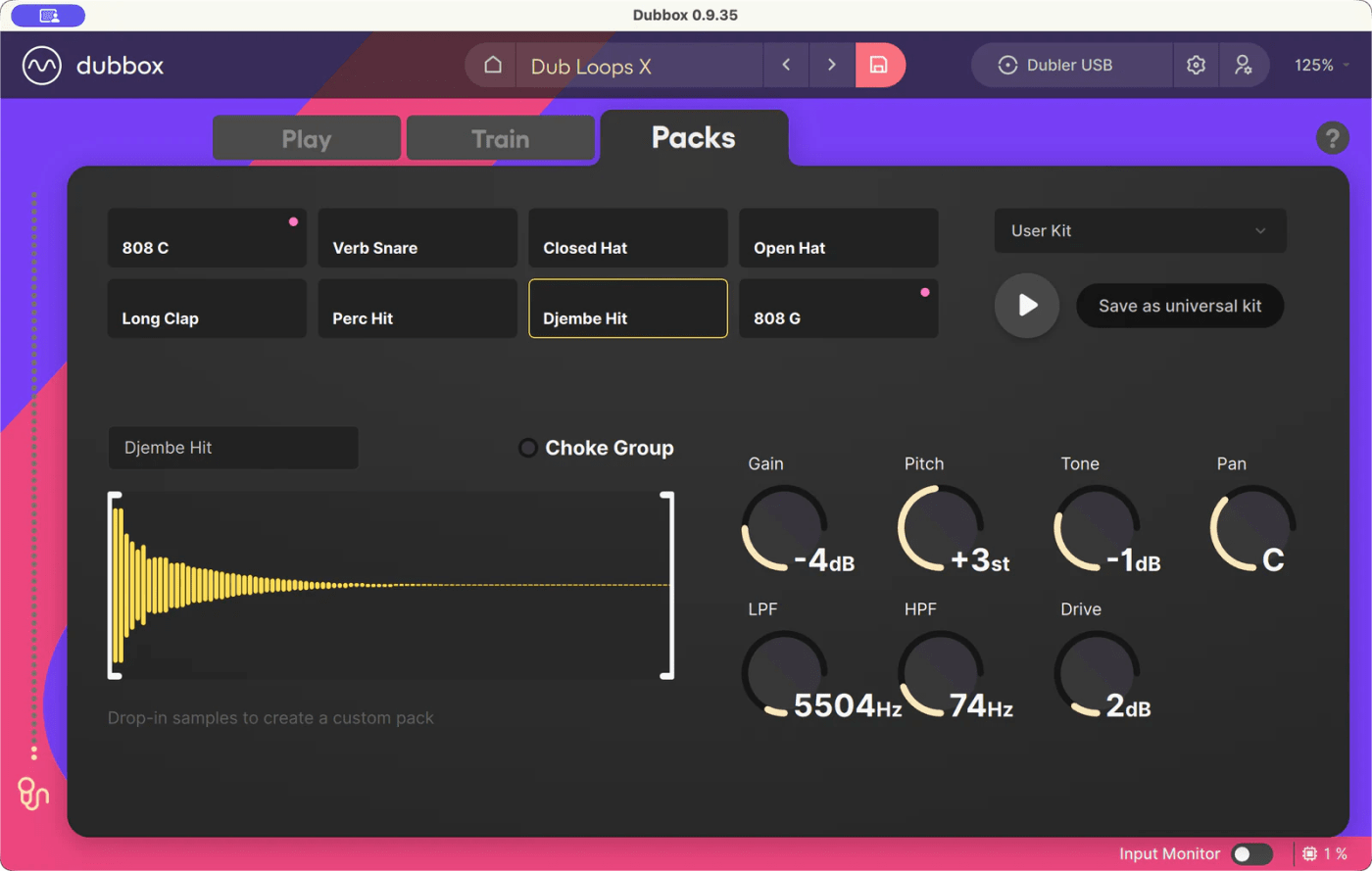
Task: Open the user account settings icon
Action: [1243, 66]
